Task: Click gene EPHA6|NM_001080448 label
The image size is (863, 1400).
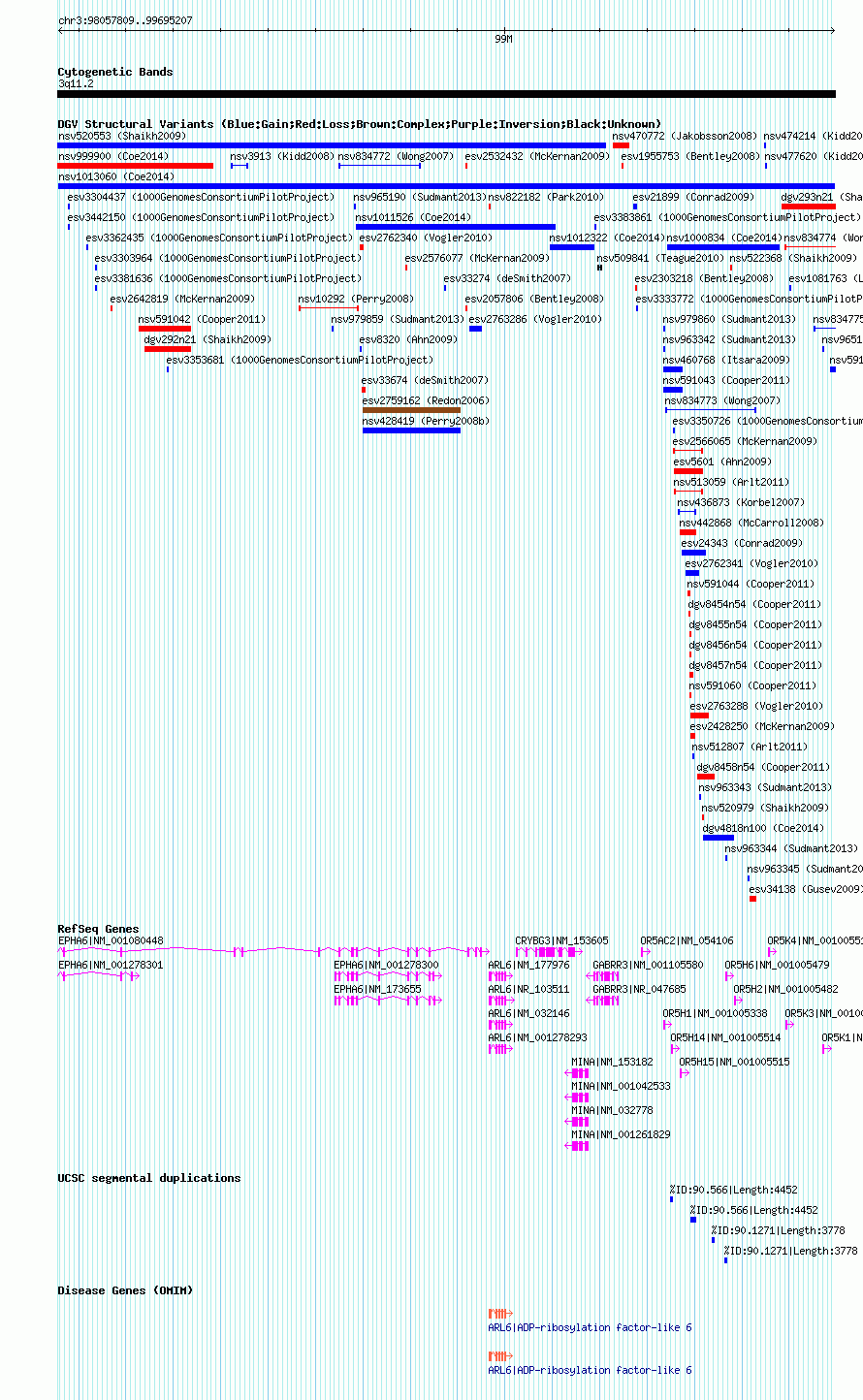Action: [x=111, y=940]
